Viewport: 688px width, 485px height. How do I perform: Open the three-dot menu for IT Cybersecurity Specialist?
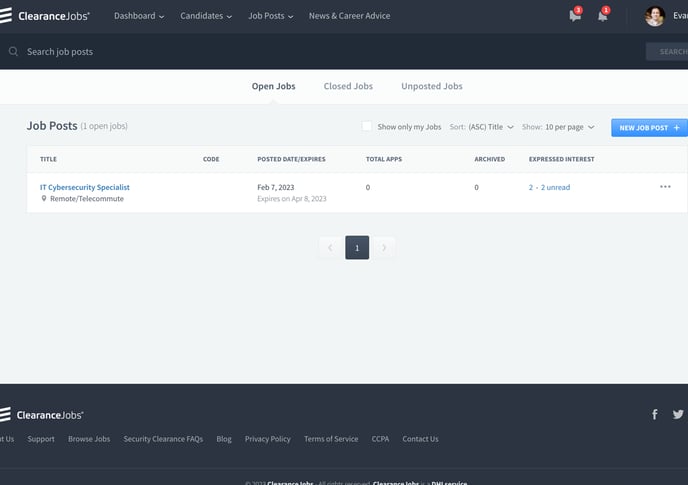(665, 187)
